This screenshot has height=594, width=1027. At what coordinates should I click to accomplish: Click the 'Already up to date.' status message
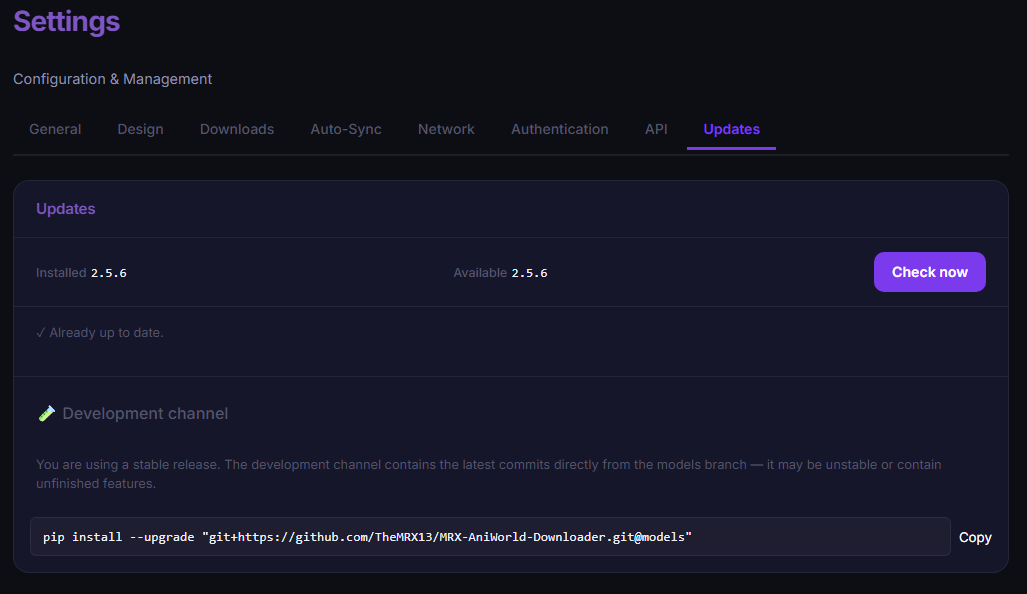[100, 333]
